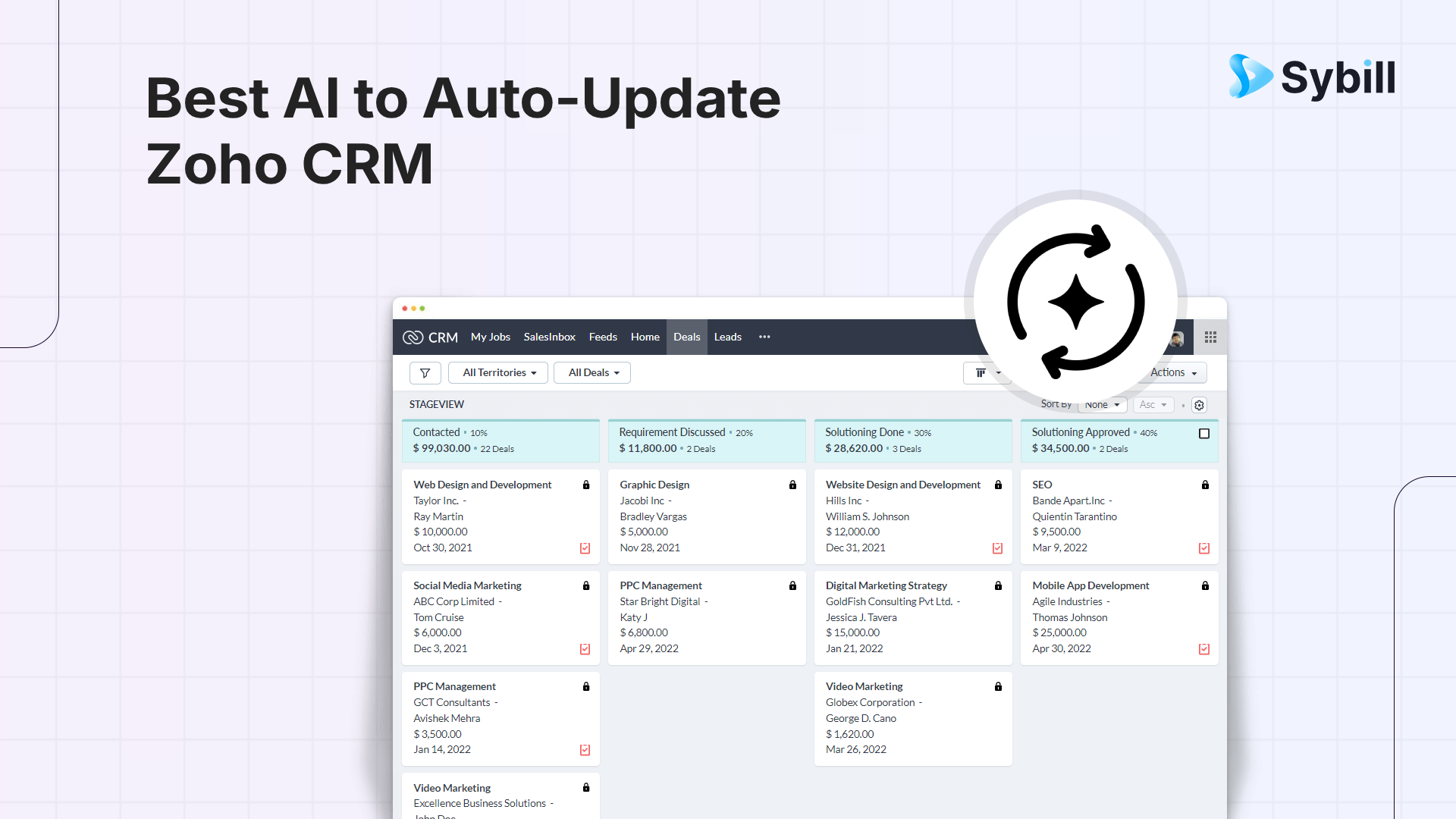Open the Web Design and Development deal
The image size is (1456, 819).
[482, 485]
